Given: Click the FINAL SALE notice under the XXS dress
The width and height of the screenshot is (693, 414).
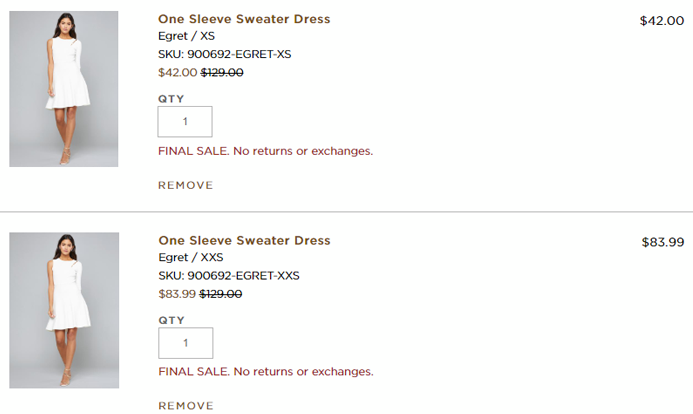Looking at the screenshot, I should pyautogui.click(x=265, y=372).
